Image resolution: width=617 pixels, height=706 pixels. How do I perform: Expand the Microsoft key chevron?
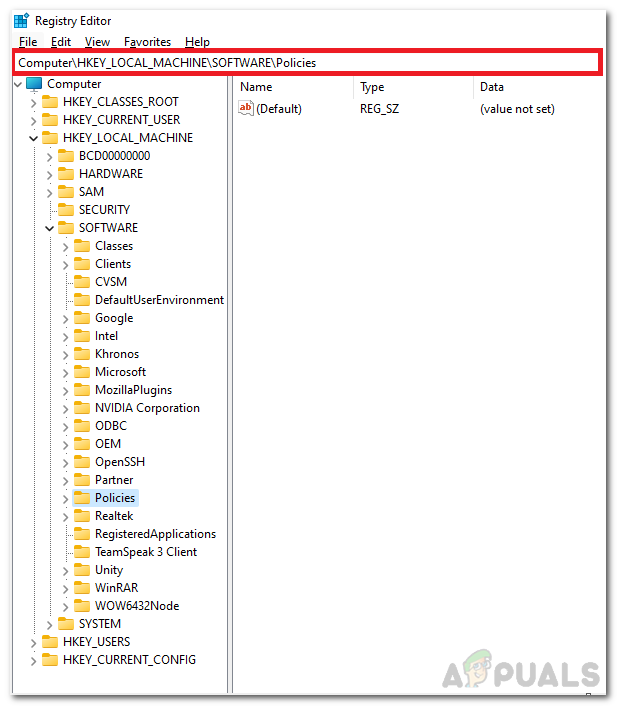point(66,373)
